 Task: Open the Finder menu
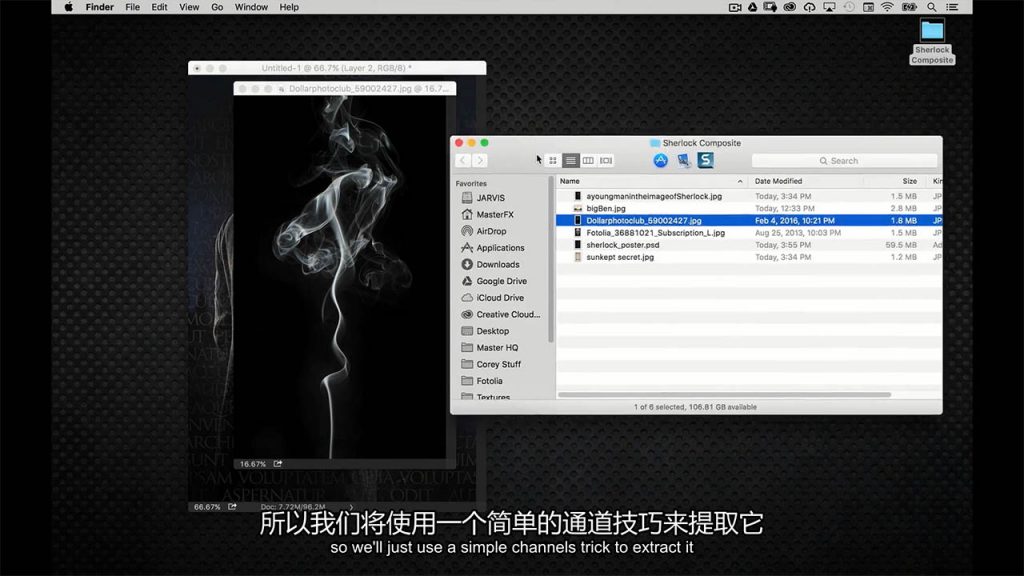99,7
